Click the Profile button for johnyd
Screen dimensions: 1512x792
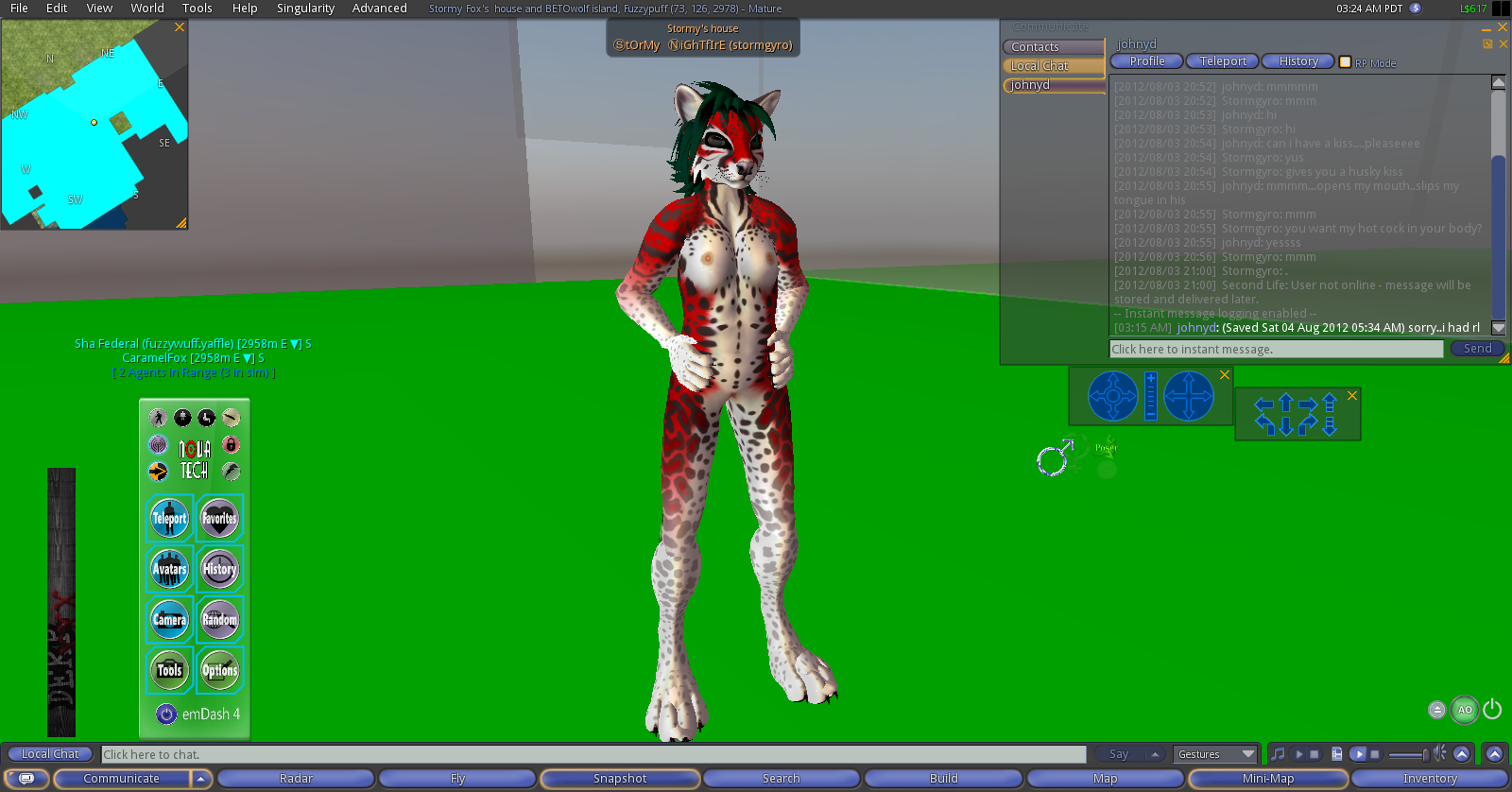(1147, 61)
